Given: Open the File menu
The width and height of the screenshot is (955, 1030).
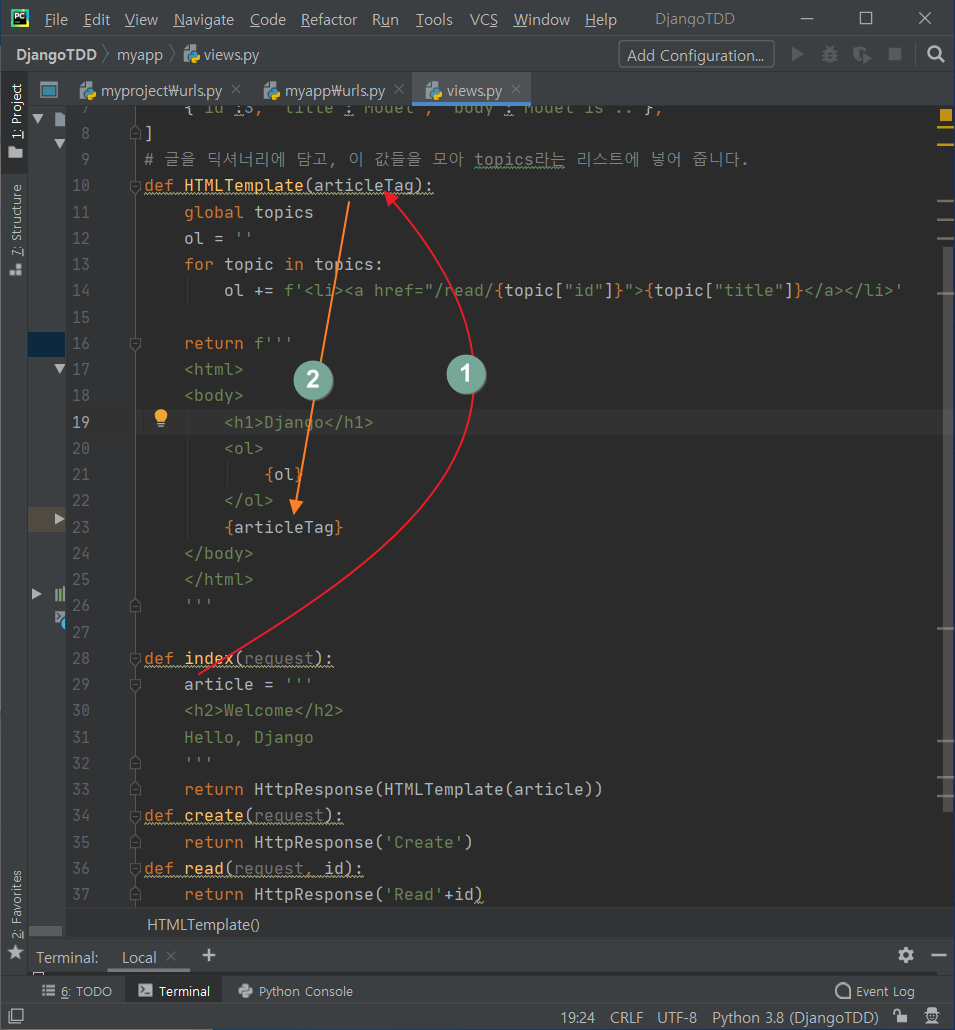Looking at the screenshot, I should coord(56,20).
